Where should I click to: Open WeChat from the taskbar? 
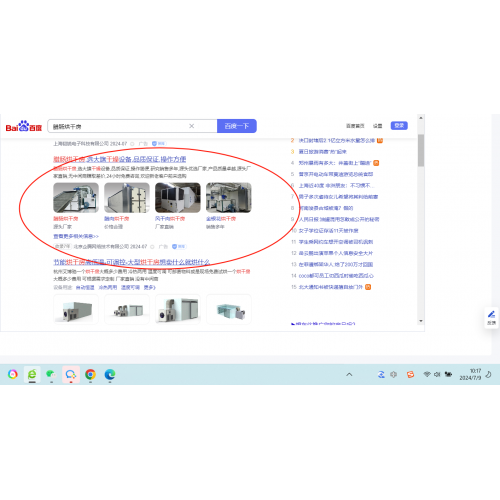click(x=51, y=374)
